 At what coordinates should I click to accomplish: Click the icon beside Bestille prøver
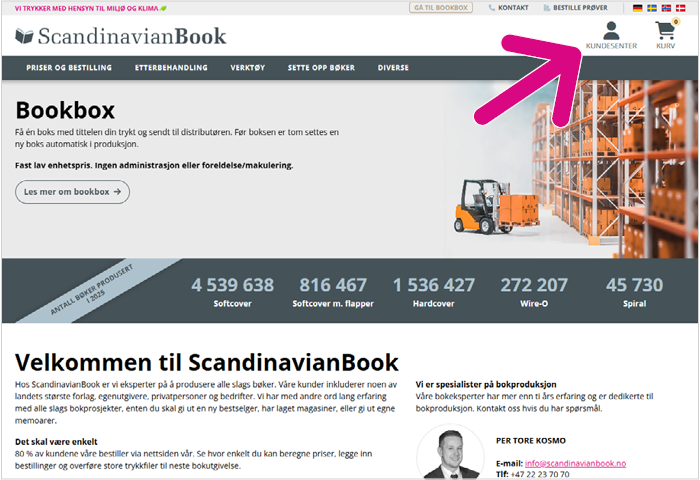pyautogui.click(x=546, y=8)
